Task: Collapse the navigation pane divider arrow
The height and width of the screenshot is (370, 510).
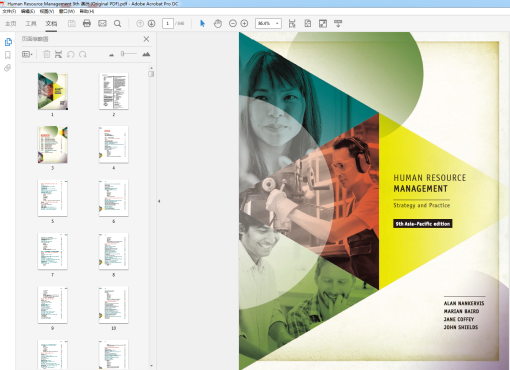Action: point(159,201)
